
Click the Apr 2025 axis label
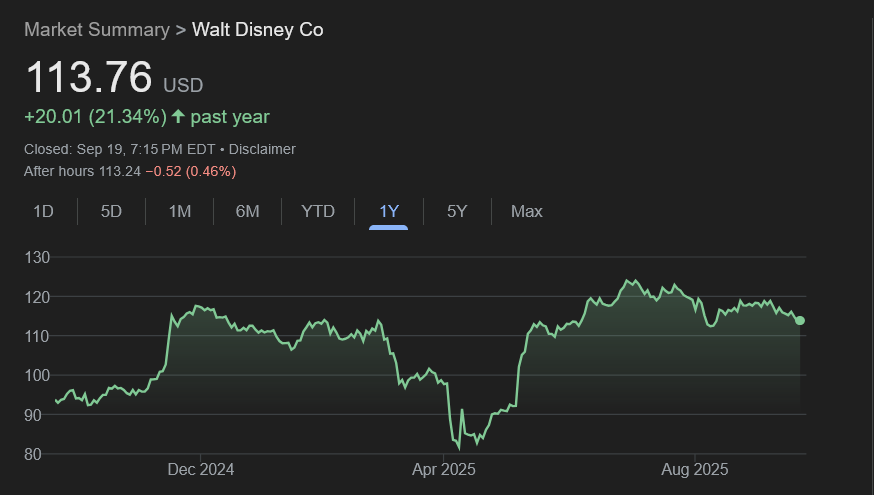445,469
